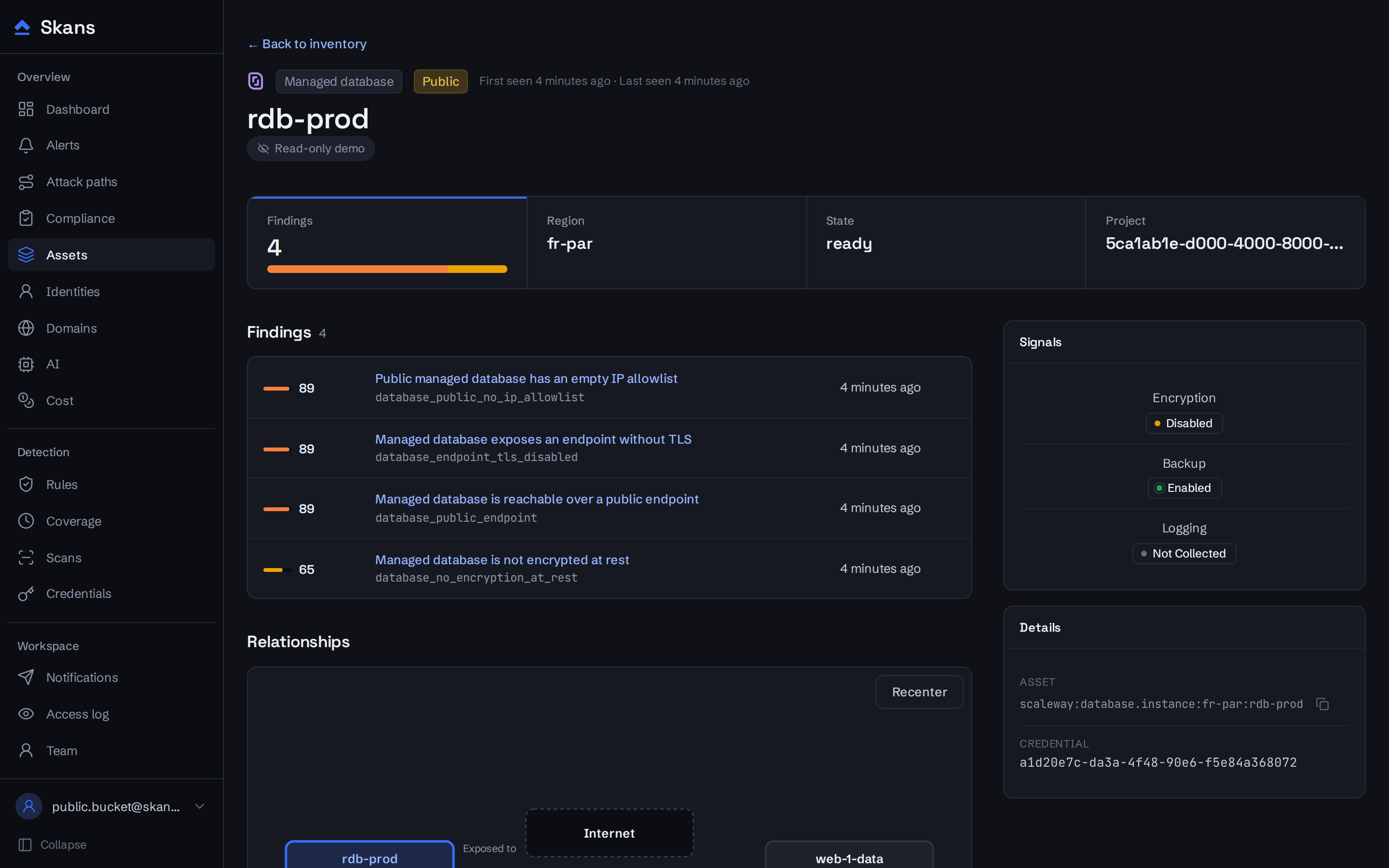Click the Skans logo icon

pyautogui.click(x=22, y=27)
